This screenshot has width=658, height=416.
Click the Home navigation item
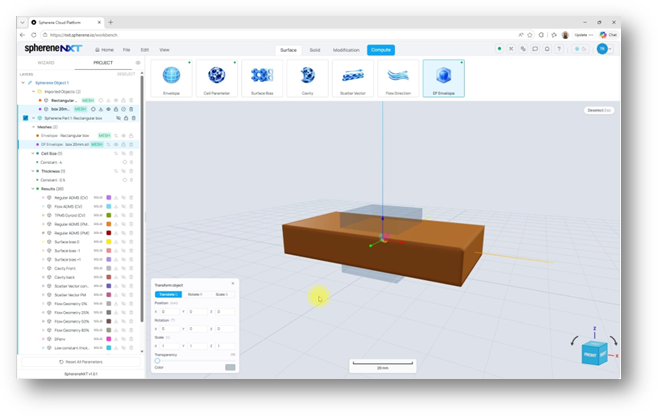[104, 50]
